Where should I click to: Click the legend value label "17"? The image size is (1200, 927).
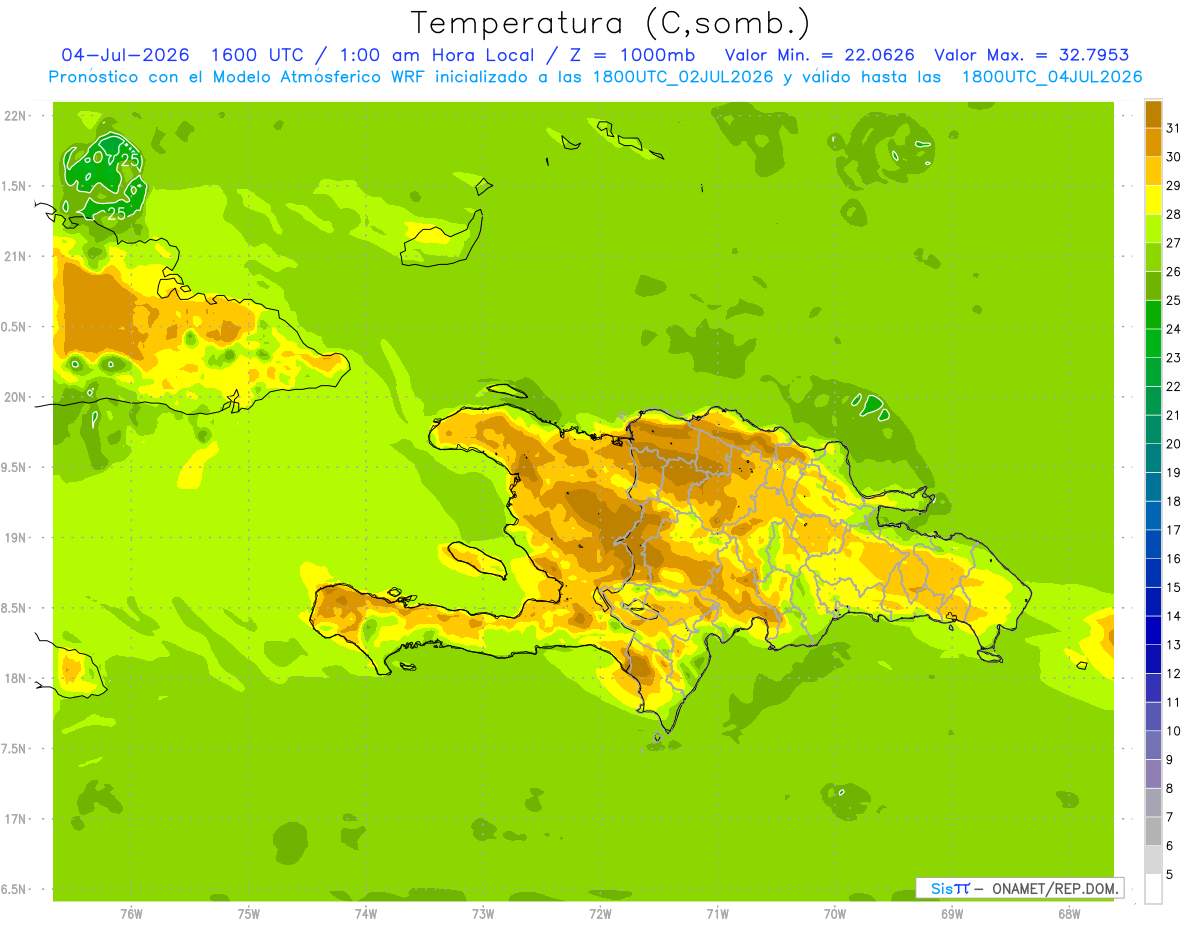[x=1173, y=530]
